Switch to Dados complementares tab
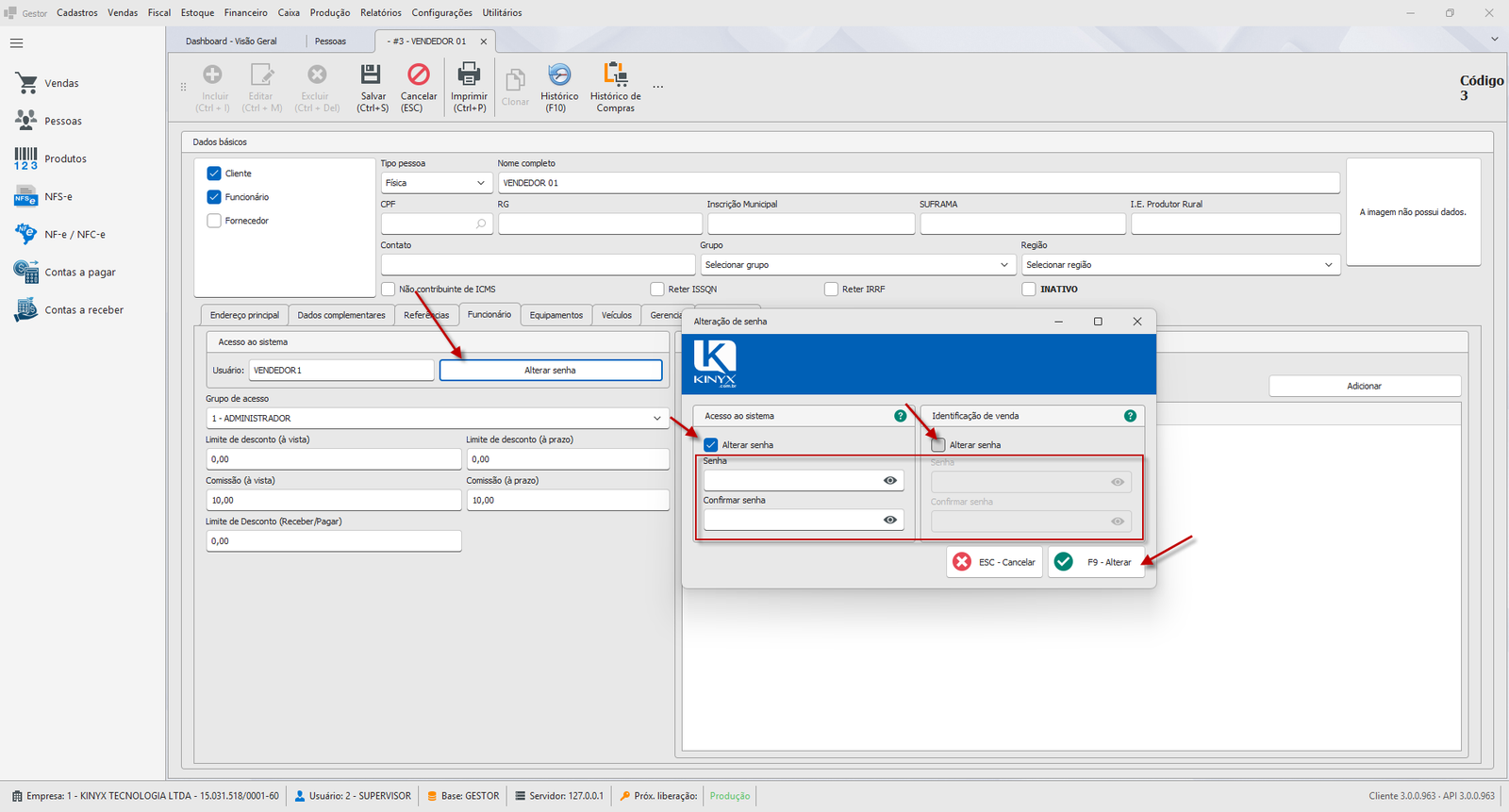Screen dimensions: 1509x812 click(x=341, y=315)
